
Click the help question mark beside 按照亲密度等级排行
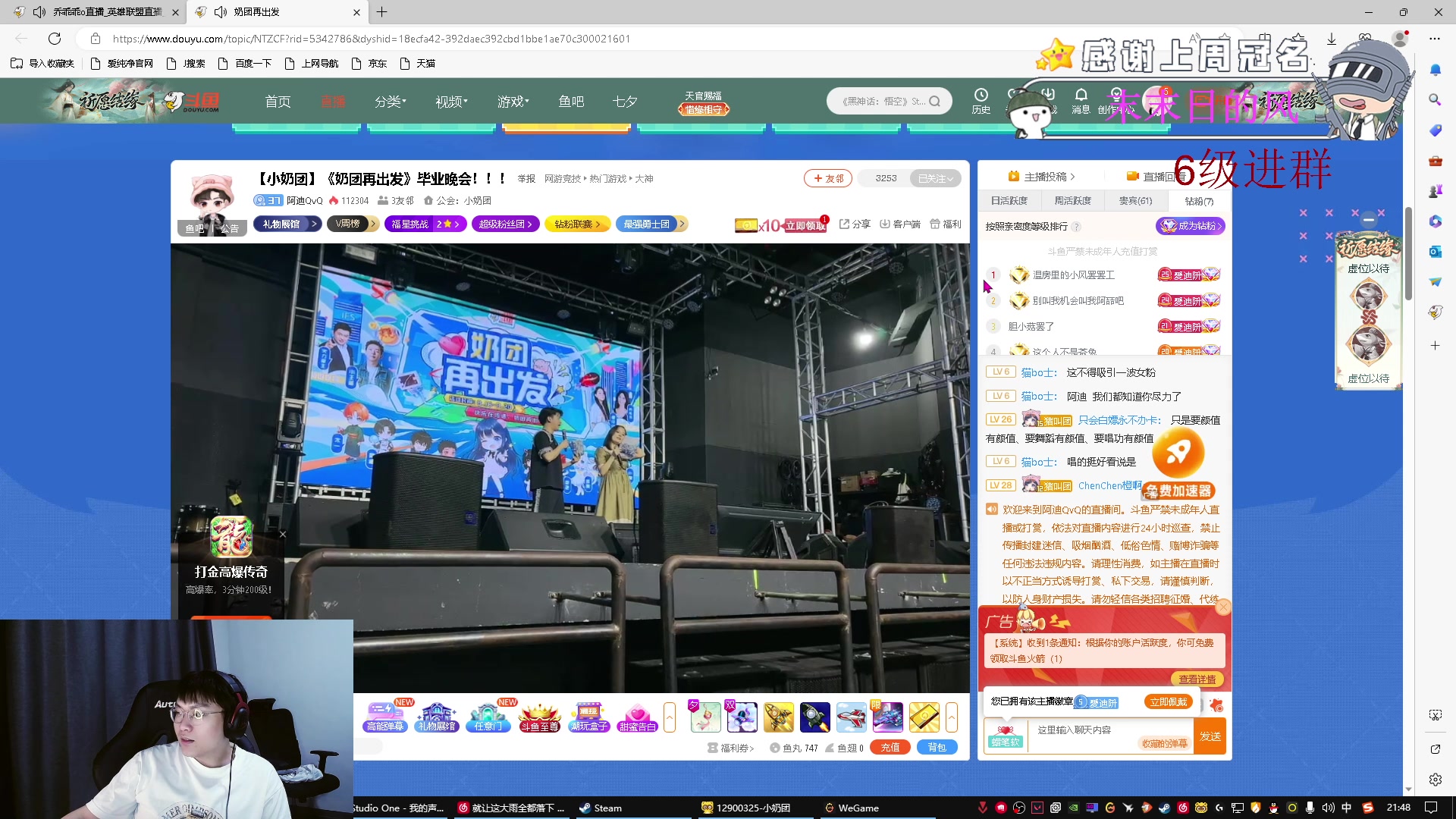[1076, 226]
